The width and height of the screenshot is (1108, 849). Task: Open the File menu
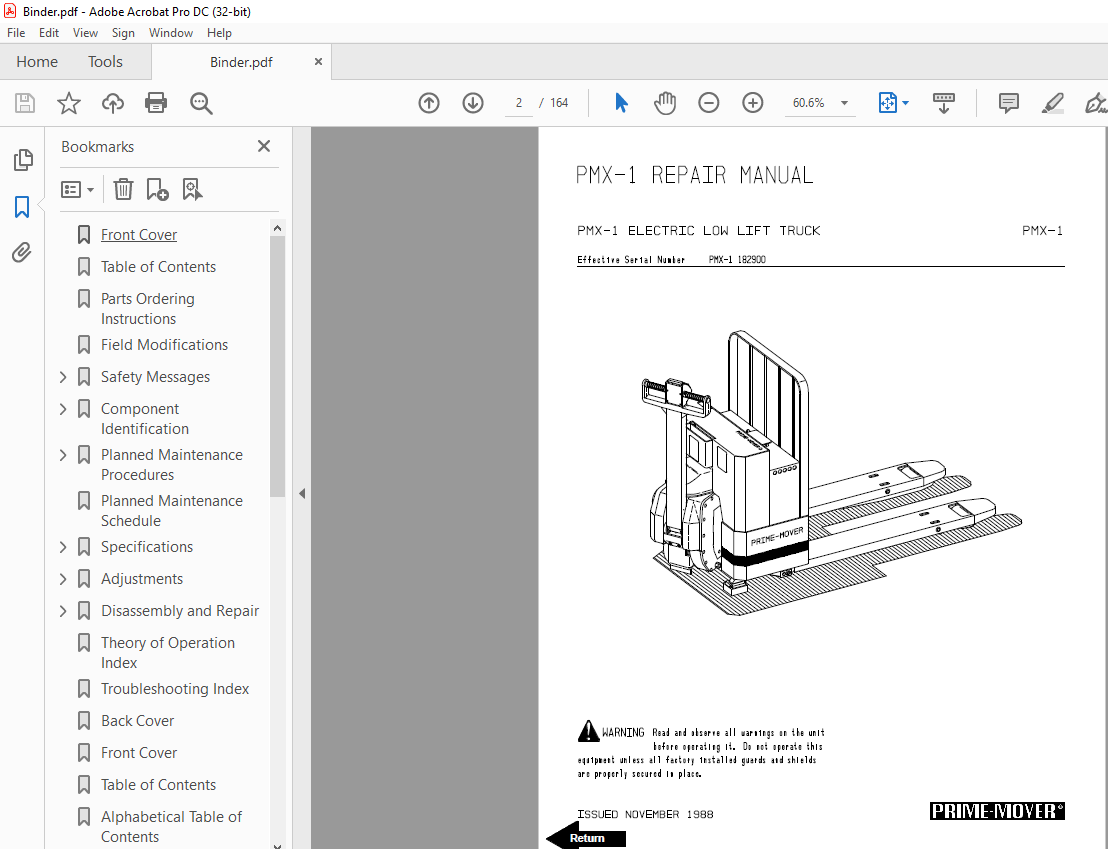coord(16,33)
